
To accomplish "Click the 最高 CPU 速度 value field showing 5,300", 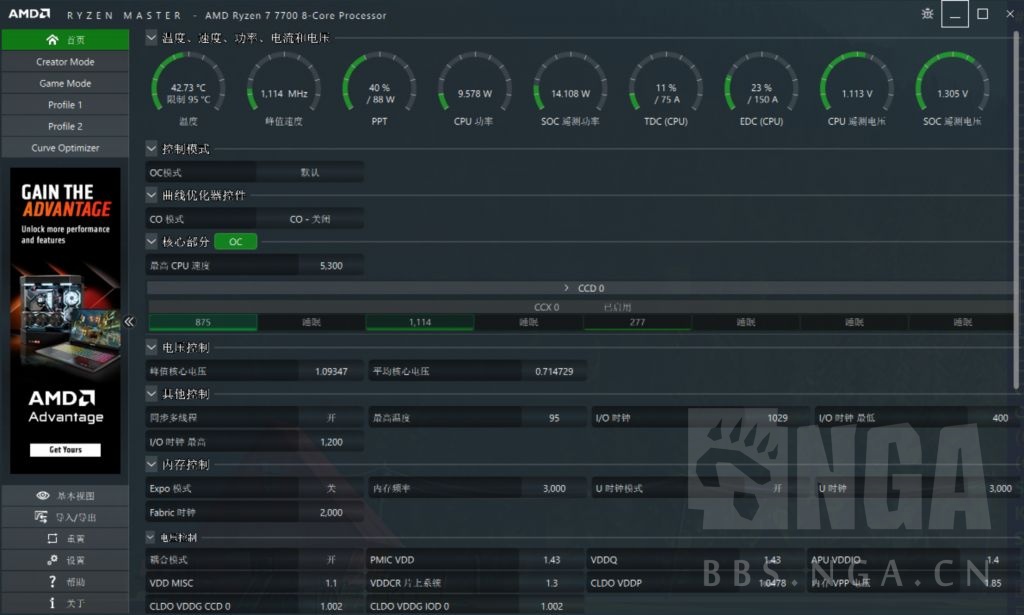I will [x=332, y=265].
